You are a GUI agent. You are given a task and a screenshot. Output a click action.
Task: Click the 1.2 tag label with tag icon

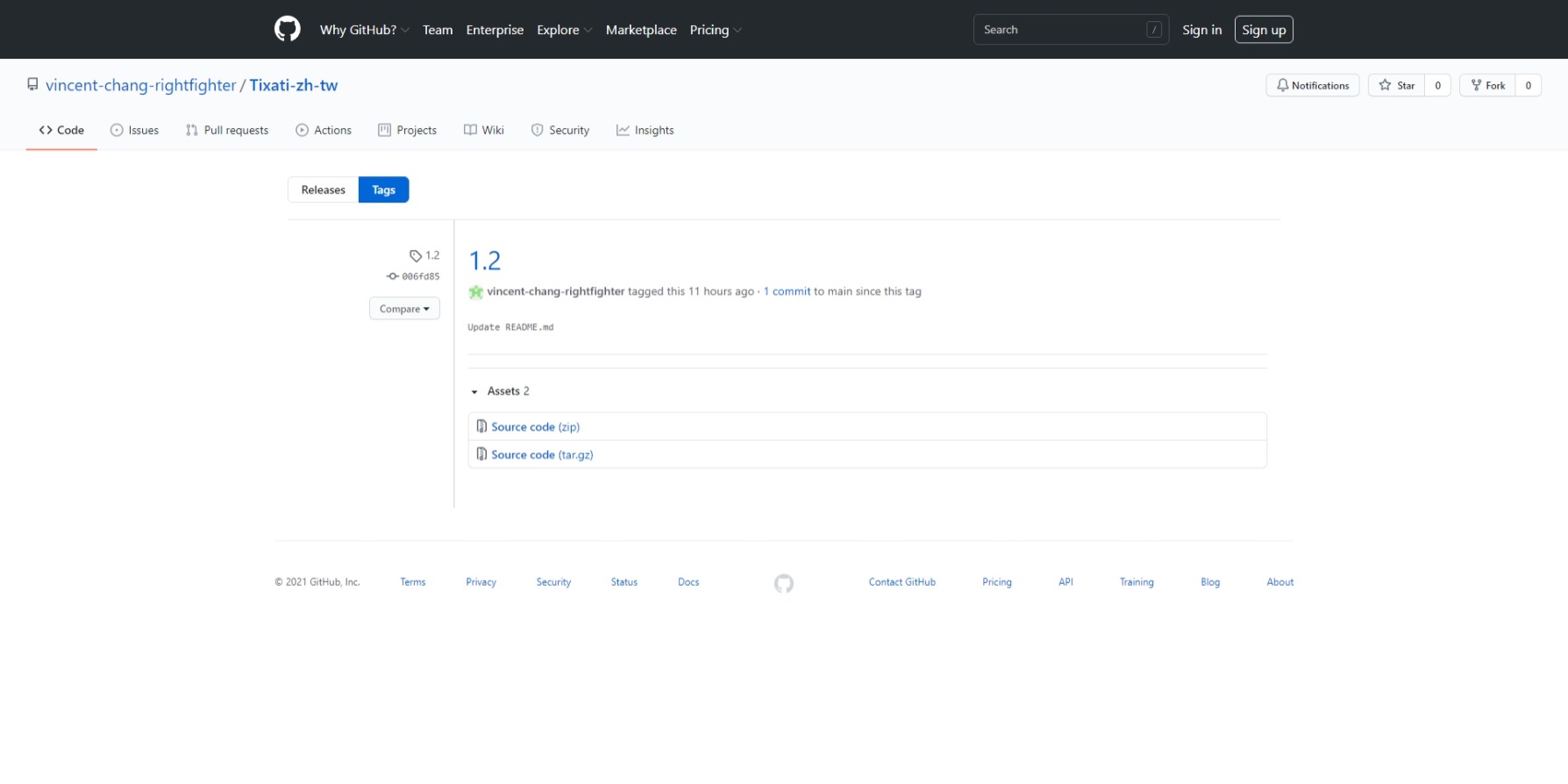pos(424,255)
